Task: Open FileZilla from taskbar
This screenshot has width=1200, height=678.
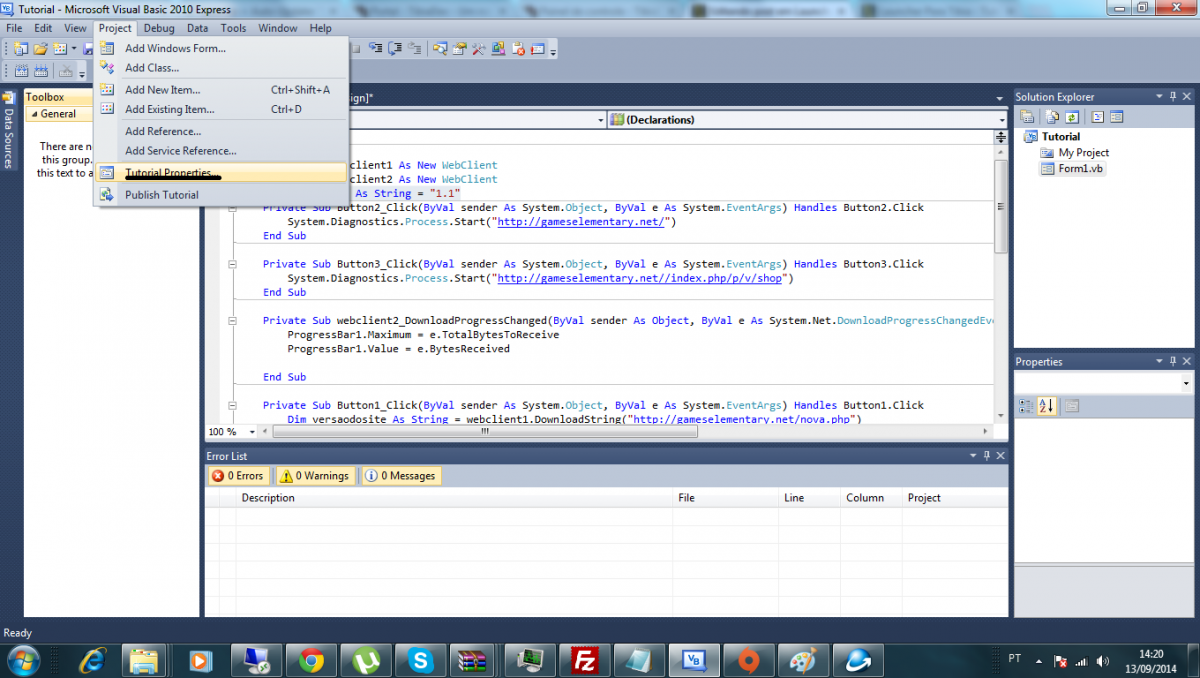Action: click(584, 660)
